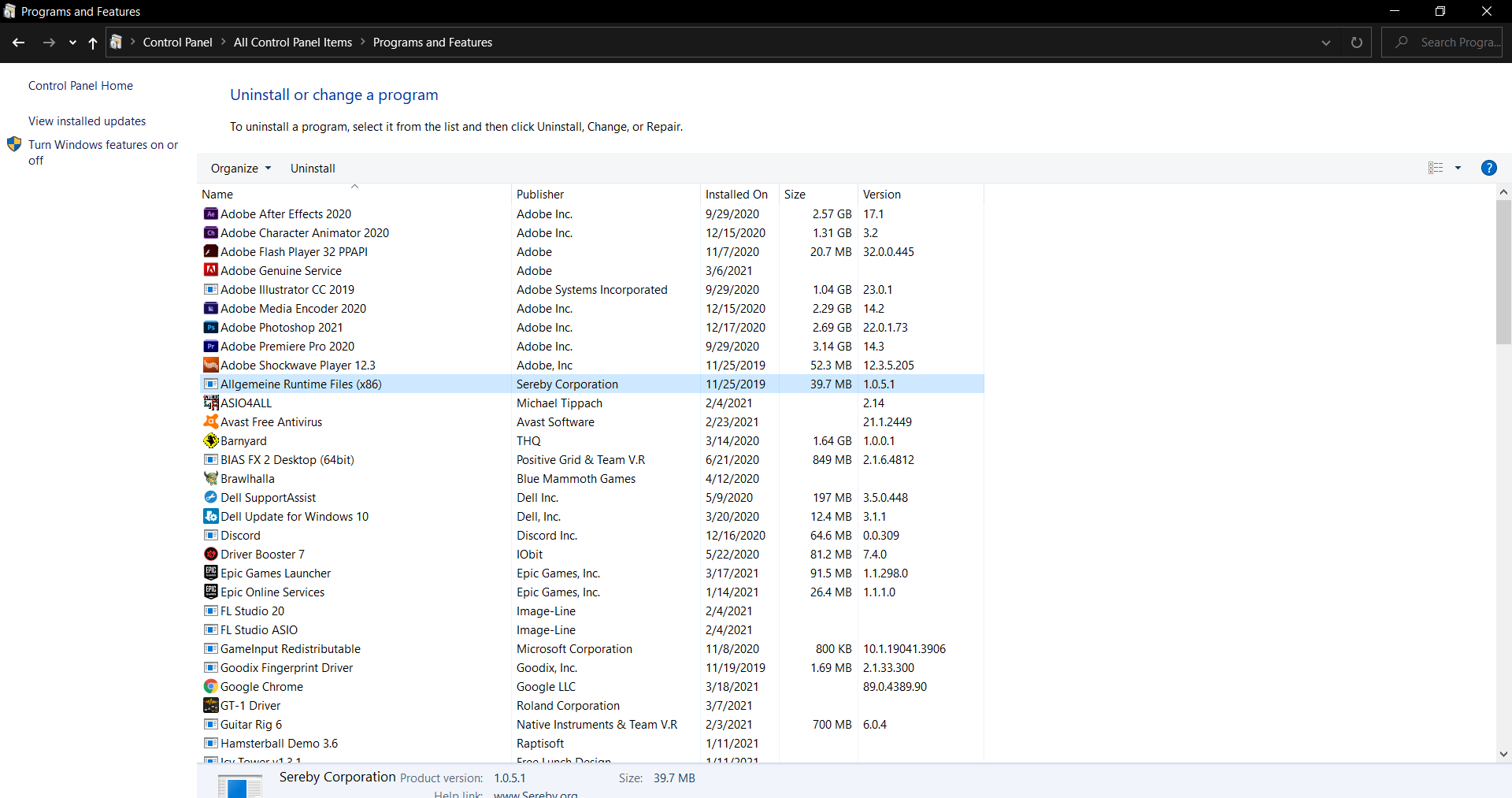Click the Adobe Photoshop 2021 icon

point(210,327)
